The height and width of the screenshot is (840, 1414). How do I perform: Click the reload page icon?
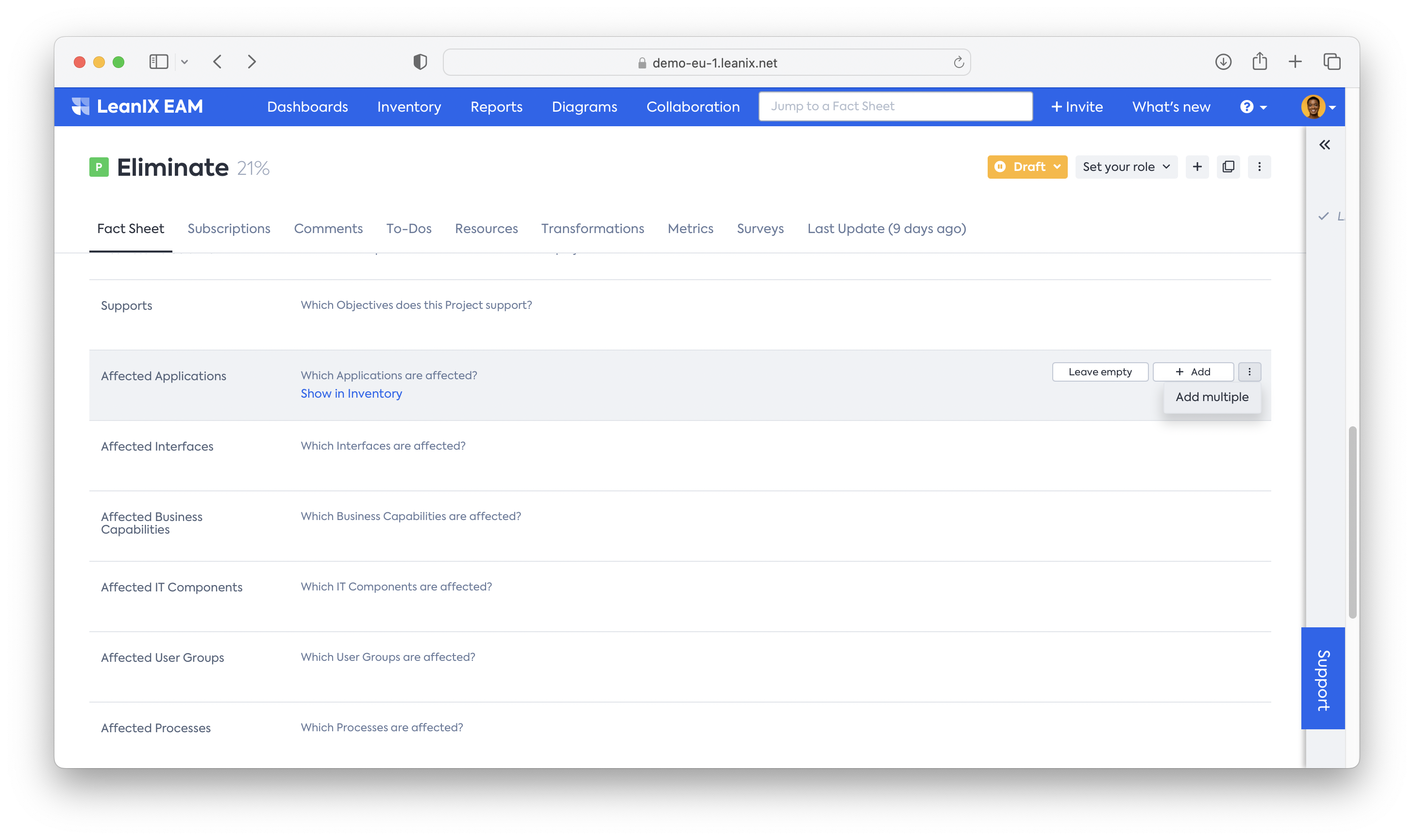959,63
